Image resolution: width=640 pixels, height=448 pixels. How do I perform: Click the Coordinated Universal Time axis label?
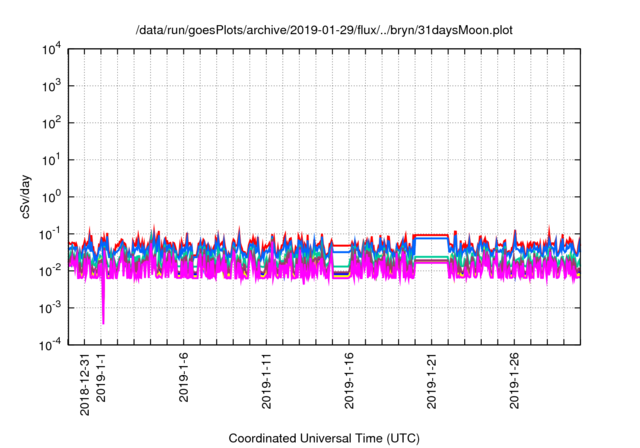pyautogui.click(x=323, y=439)
